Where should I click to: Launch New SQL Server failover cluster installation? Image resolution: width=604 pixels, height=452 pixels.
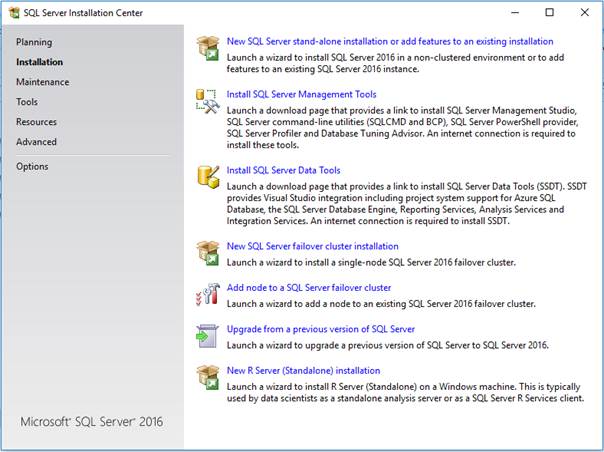(312, 246)
